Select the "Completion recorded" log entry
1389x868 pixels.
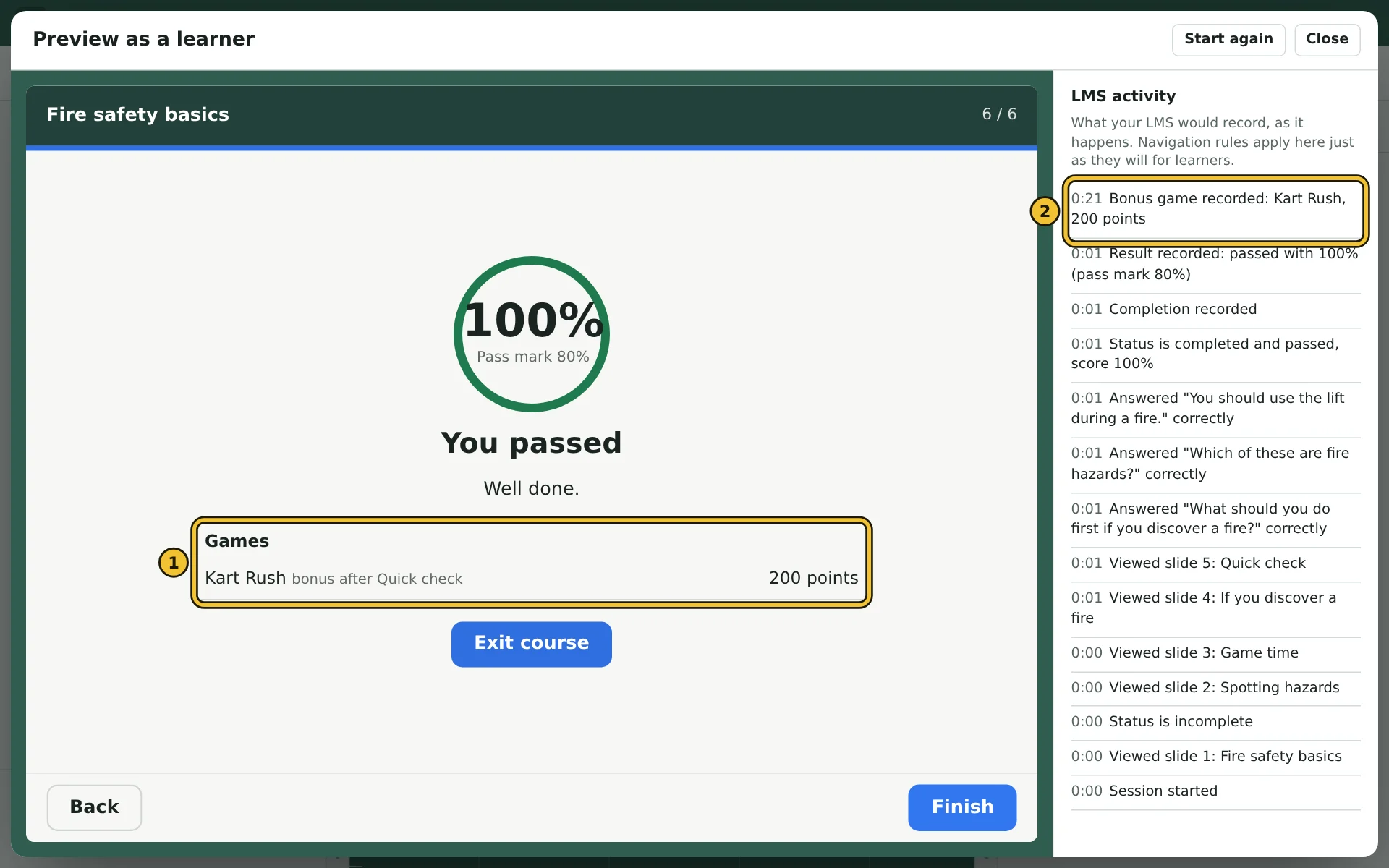point(1215,309)
